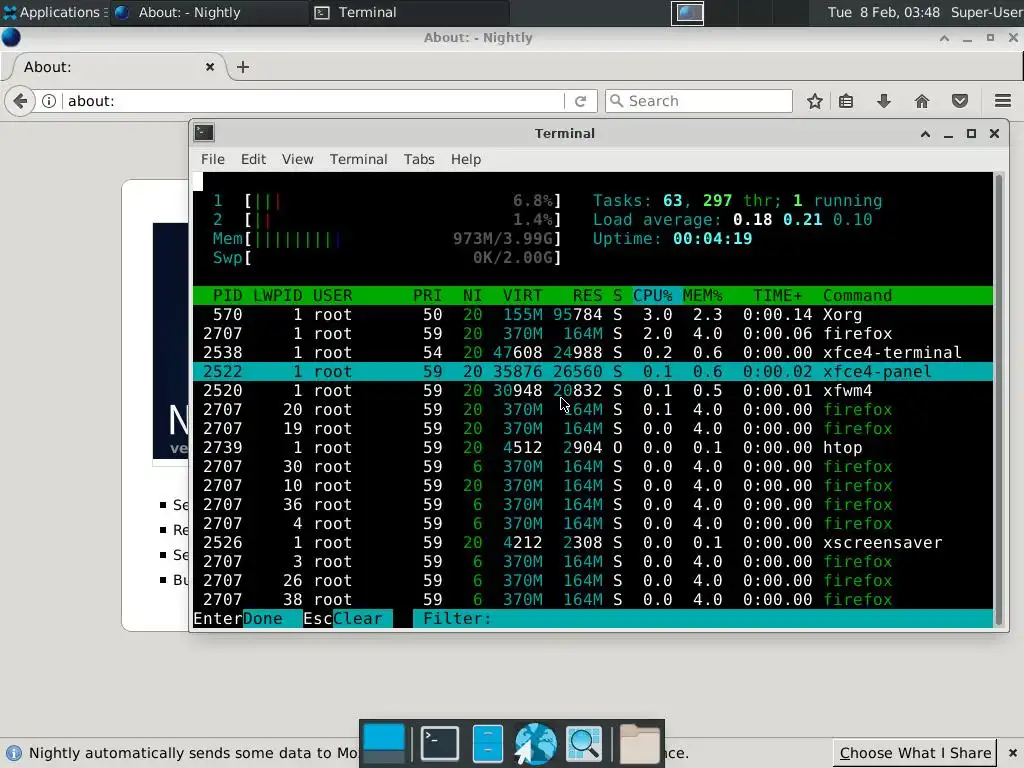Select the xfce4-terminal process row
Viewport: 1024px width, 768px height.
coord(593,352)
